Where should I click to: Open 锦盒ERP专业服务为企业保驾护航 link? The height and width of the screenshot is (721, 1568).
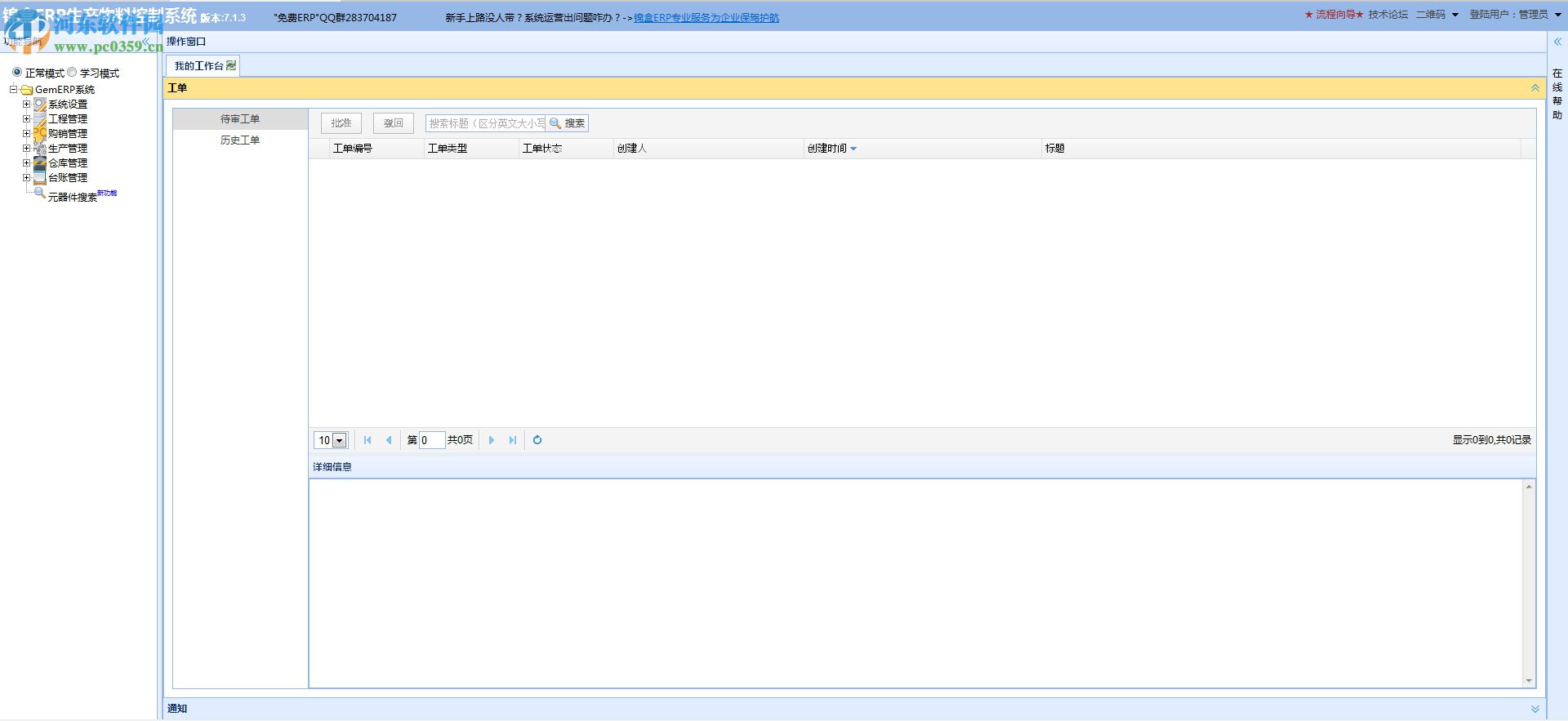706,18
